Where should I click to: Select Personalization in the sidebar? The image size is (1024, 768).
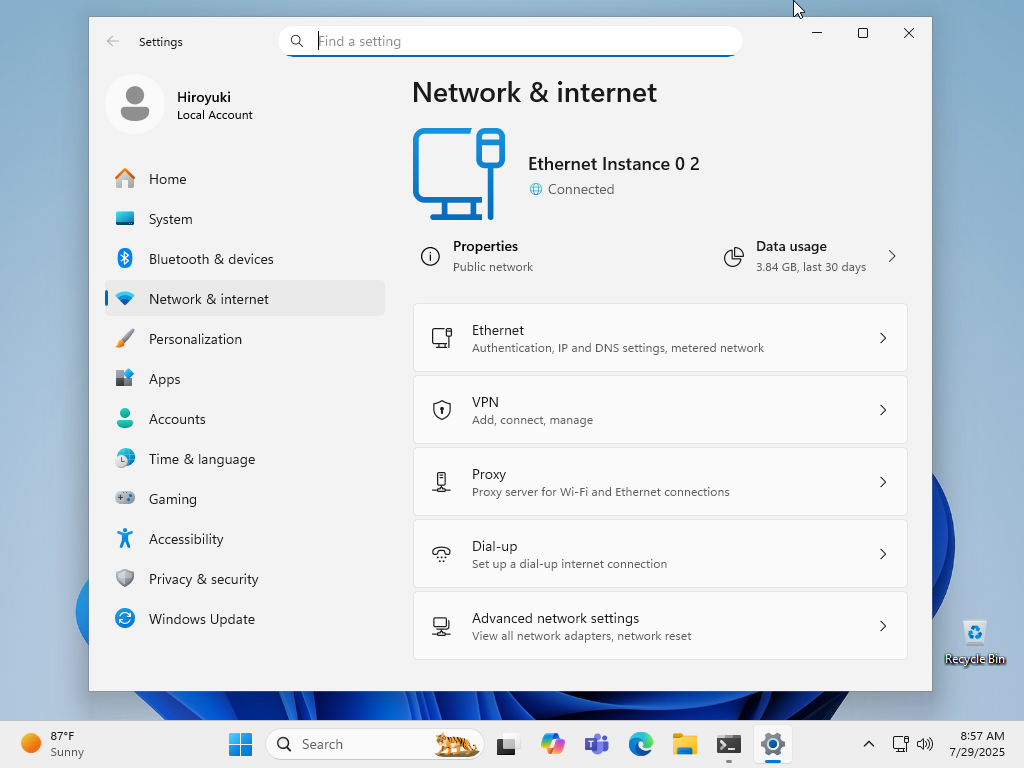point(195,338)
